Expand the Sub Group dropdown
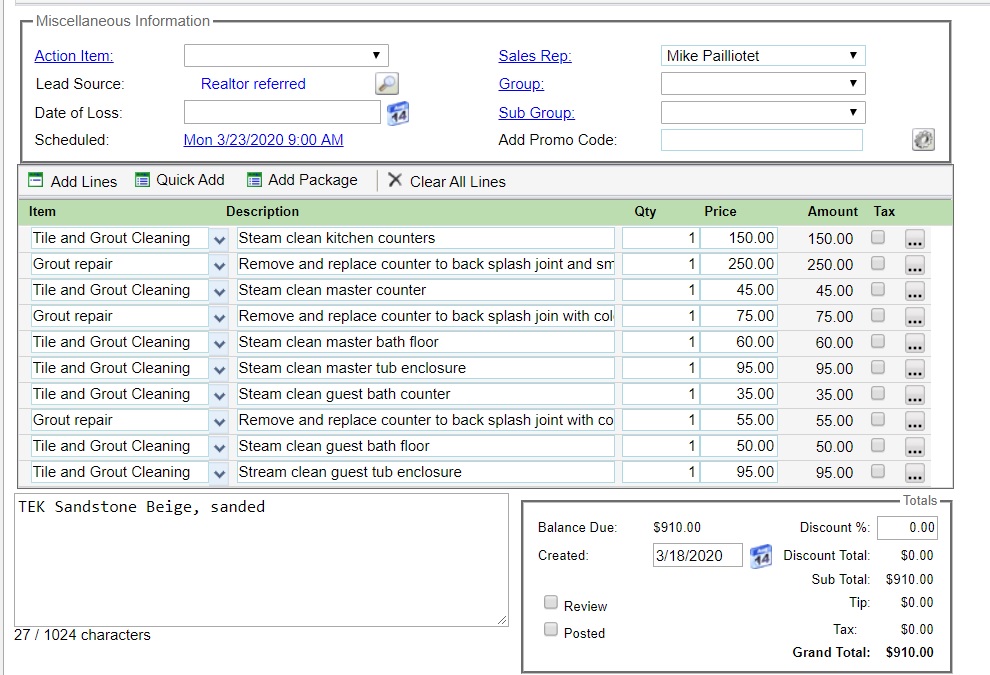The height and width of the screenshot is (675, 990). 763,112
